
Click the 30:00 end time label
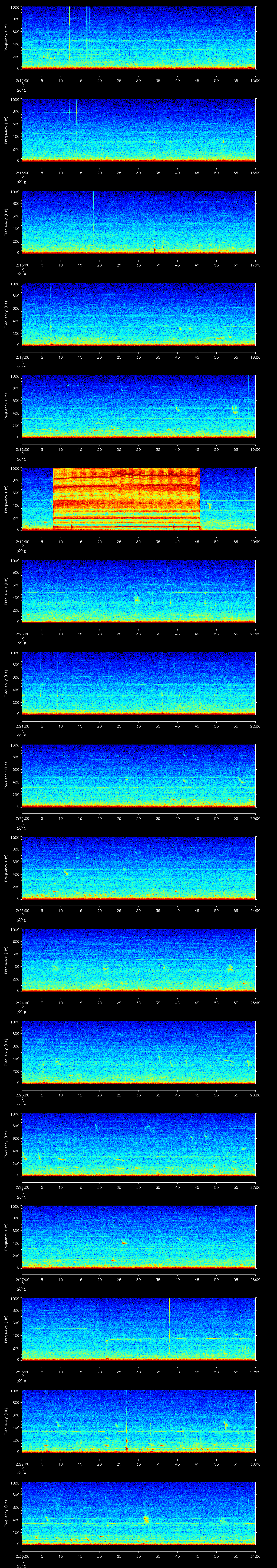coord(256,1464)
